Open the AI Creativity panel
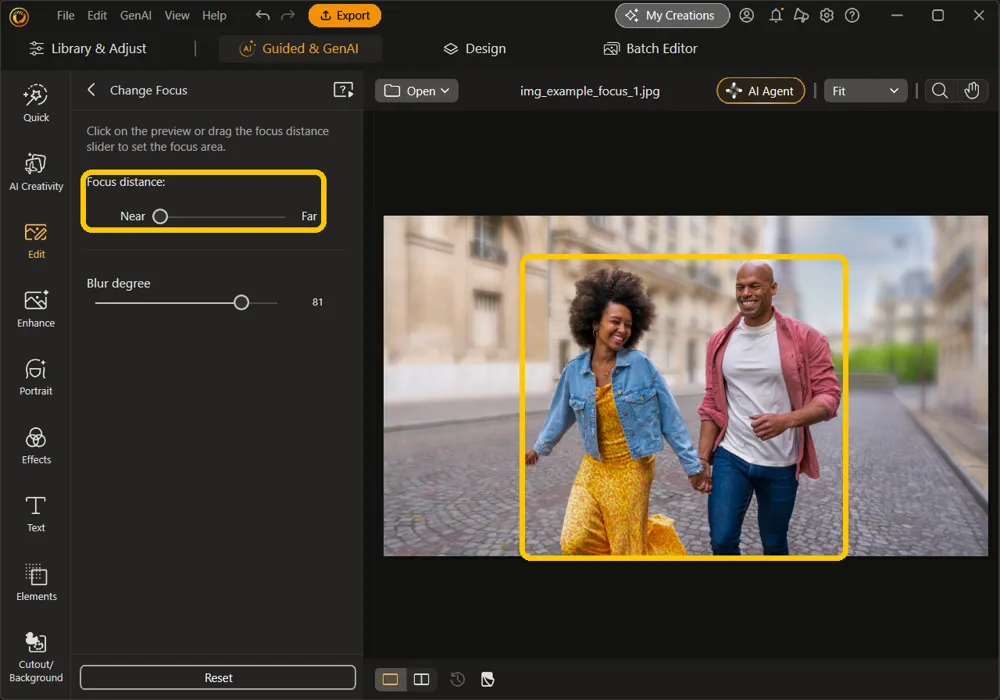The image size is (1000, 700). coord(36,172)
